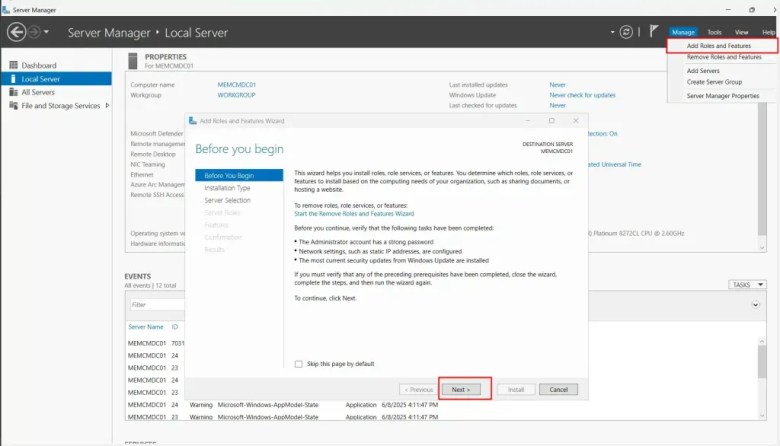Click the Next button in wizard

coord(461,389)
